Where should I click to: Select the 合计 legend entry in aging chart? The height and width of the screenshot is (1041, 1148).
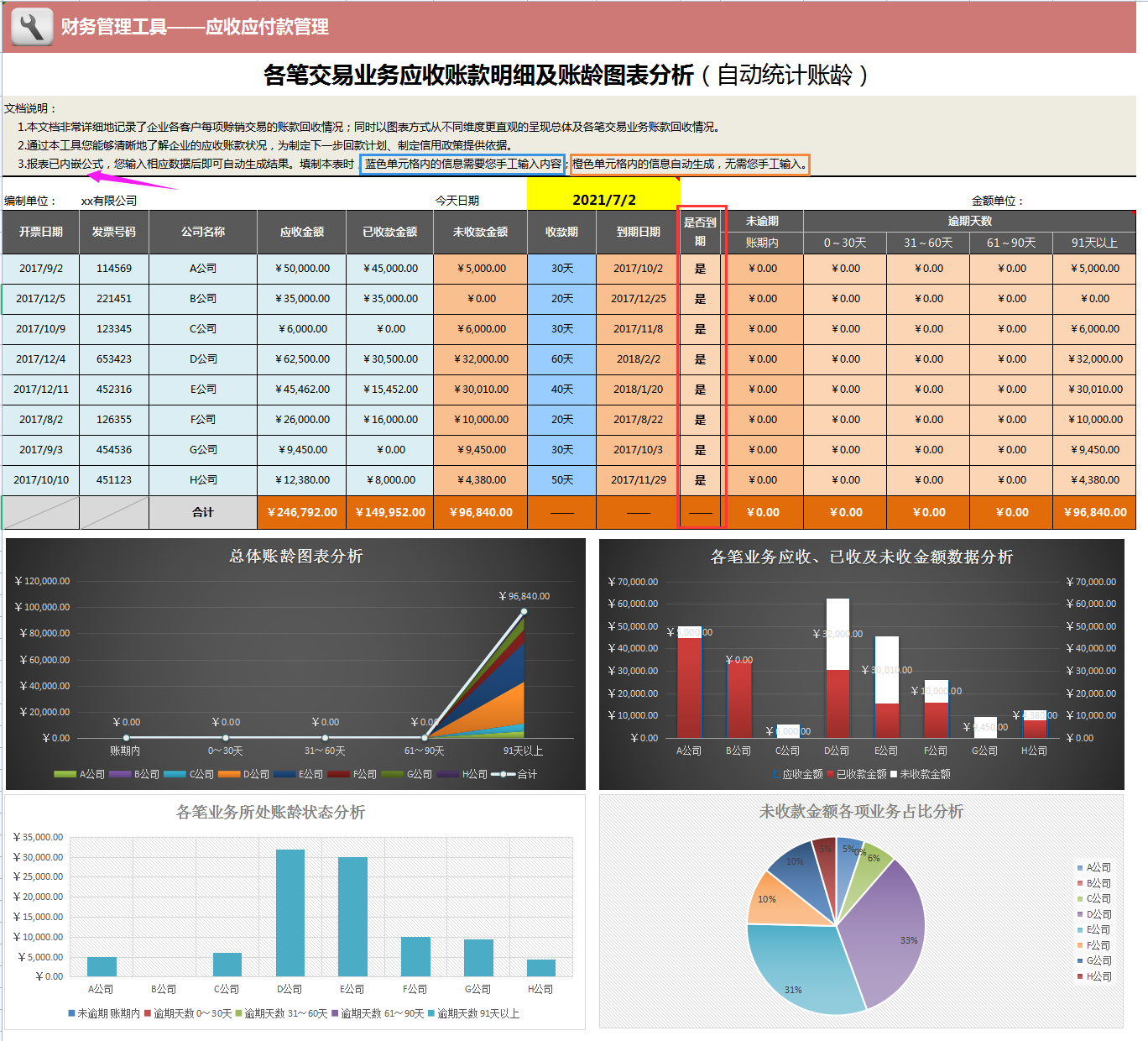click(x=514, y=774)
